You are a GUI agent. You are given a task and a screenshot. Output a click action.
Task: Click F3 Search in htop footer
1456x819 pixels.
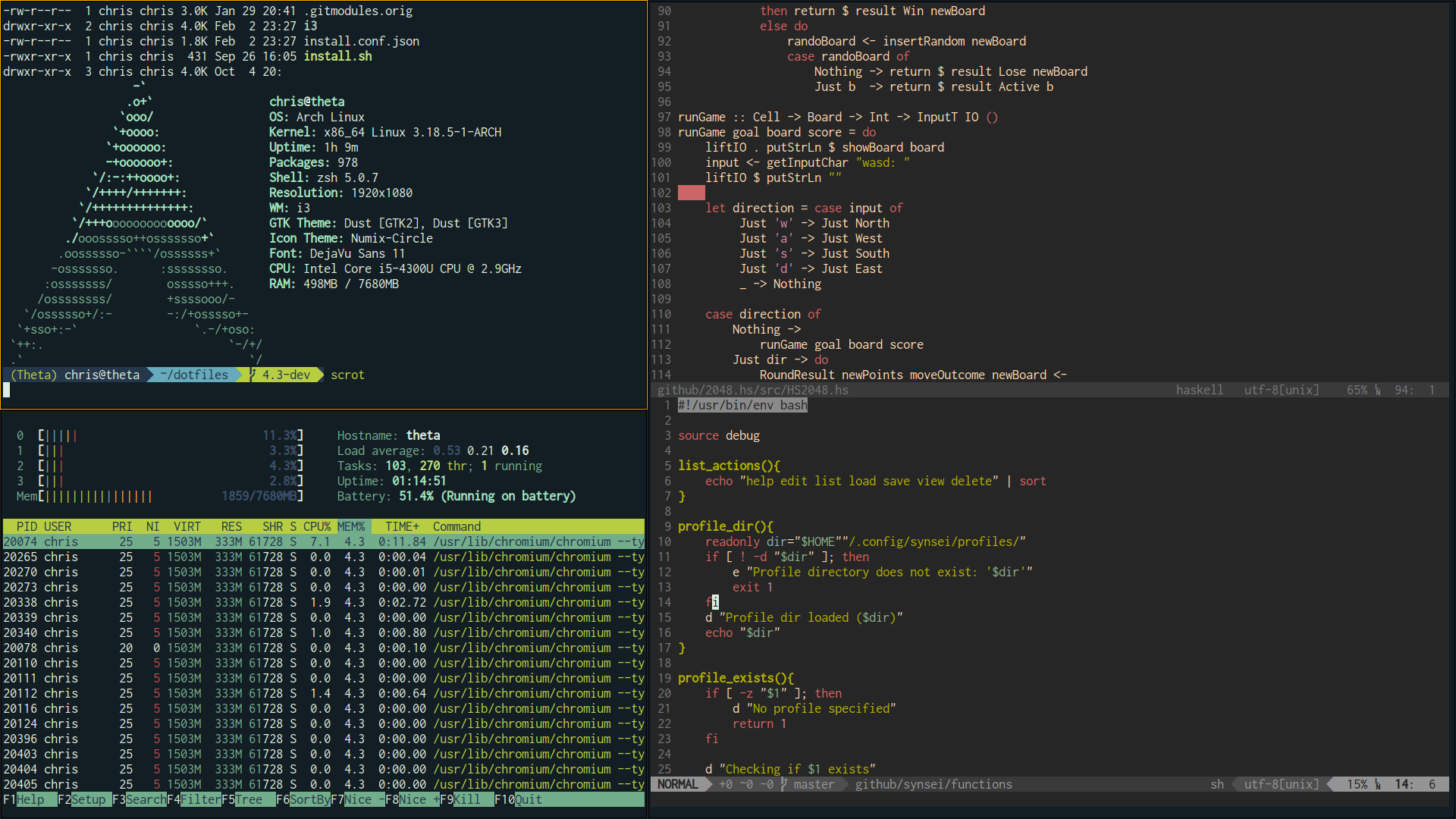coord(139,799)
